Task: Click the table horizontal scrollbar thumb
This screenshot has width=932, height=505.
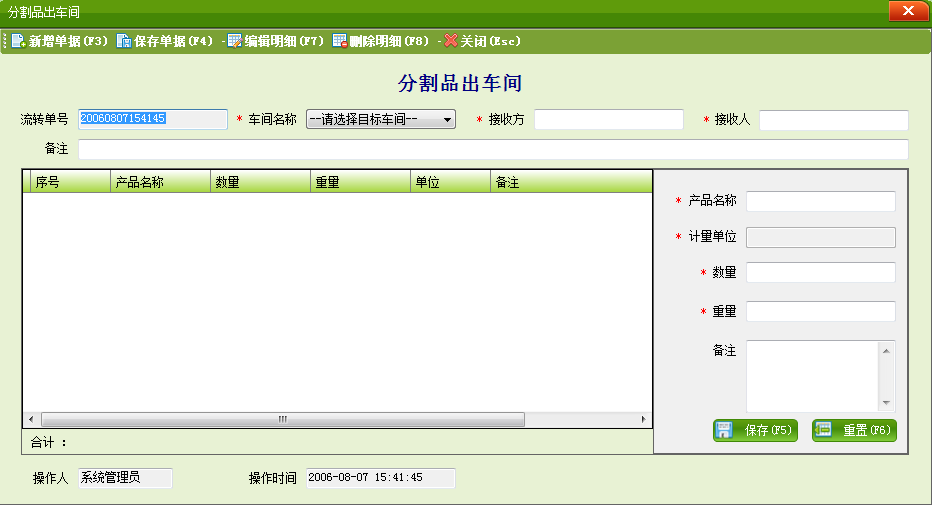Action: click(x=283, y=419)
